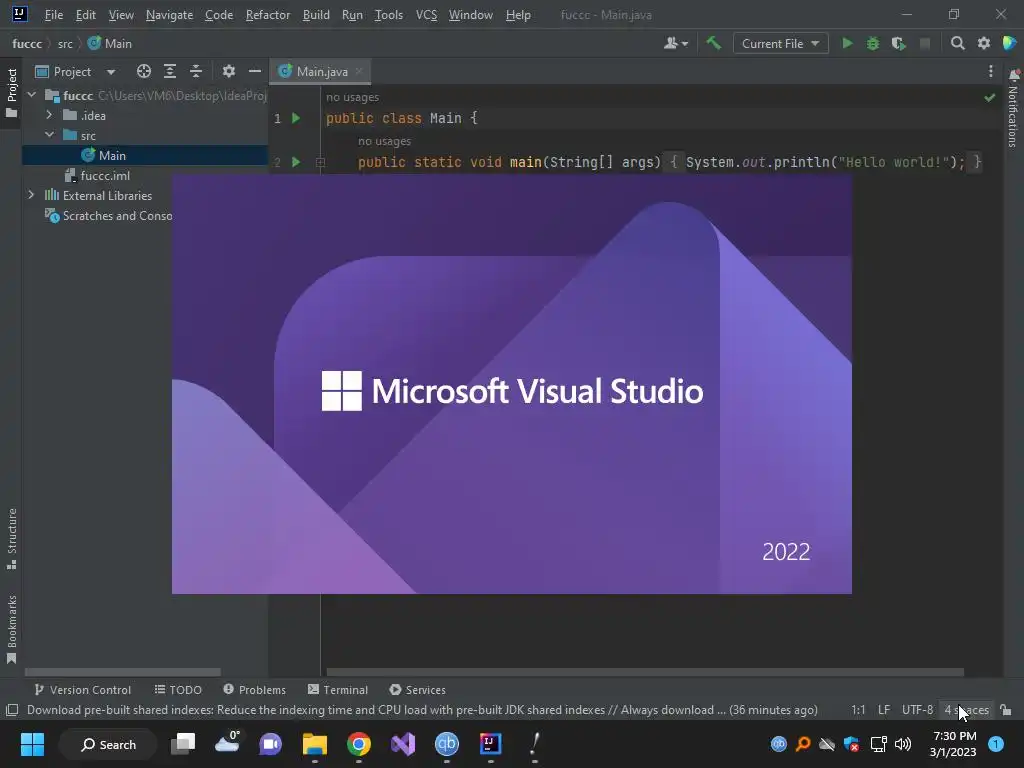This screenshot has height=768, width=1024.
Task: Collapse the src folder
Action: click(x=49, y=135)
